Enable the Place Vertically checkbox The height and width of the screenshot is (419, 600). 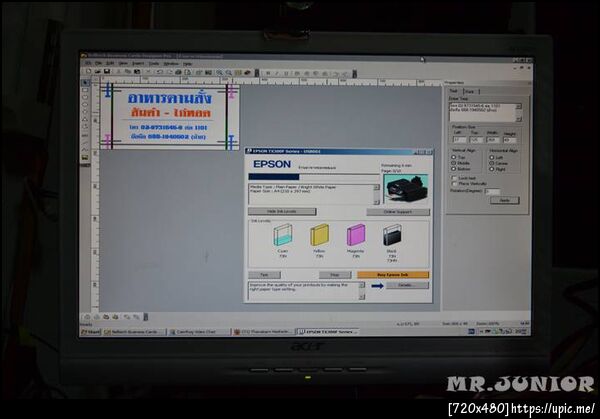pyautogui.click(x=454, y=184)
